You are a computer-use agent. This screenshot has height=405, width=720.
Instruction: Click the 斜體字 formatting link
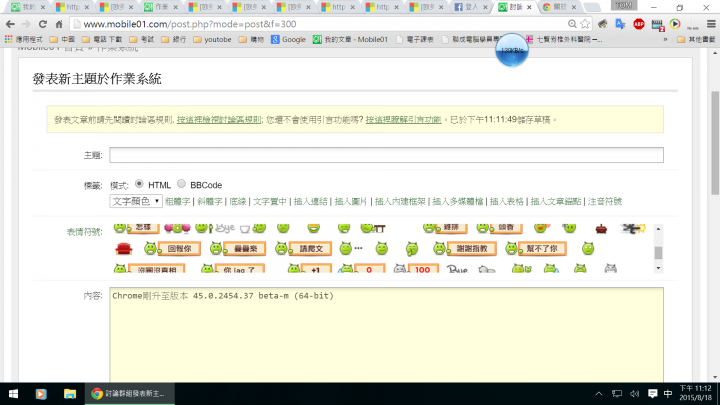[x=210, y=201]
